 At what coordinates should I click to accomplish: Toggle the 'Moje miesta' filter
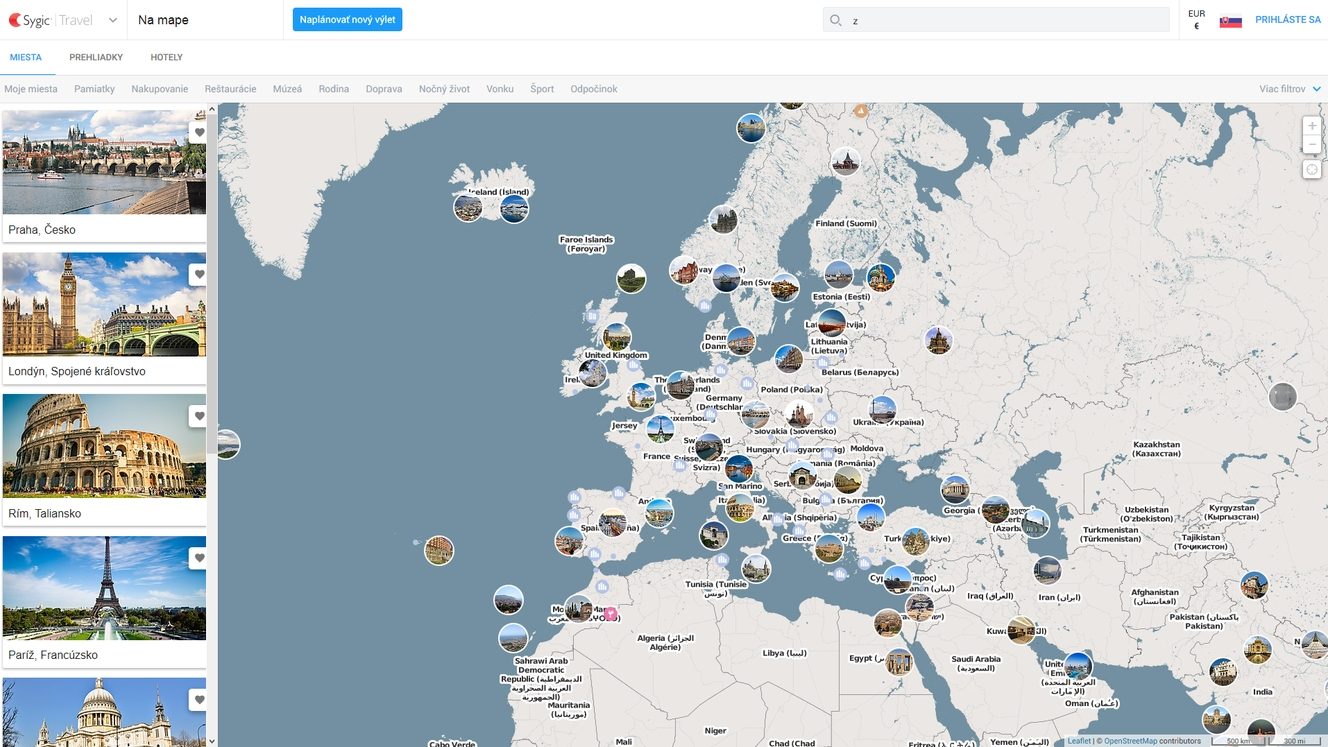pos(31,89)
